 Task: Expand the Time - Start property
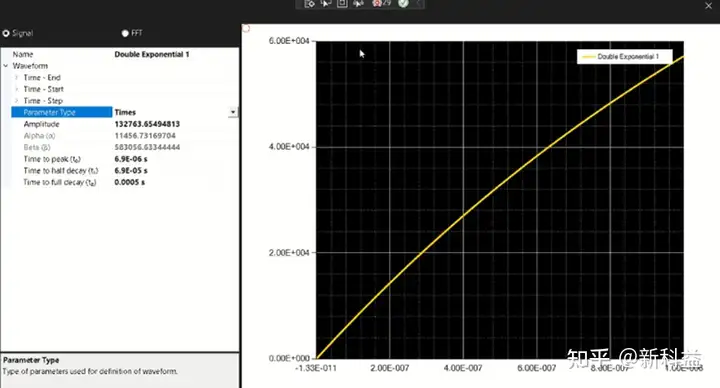click(17, 89)
